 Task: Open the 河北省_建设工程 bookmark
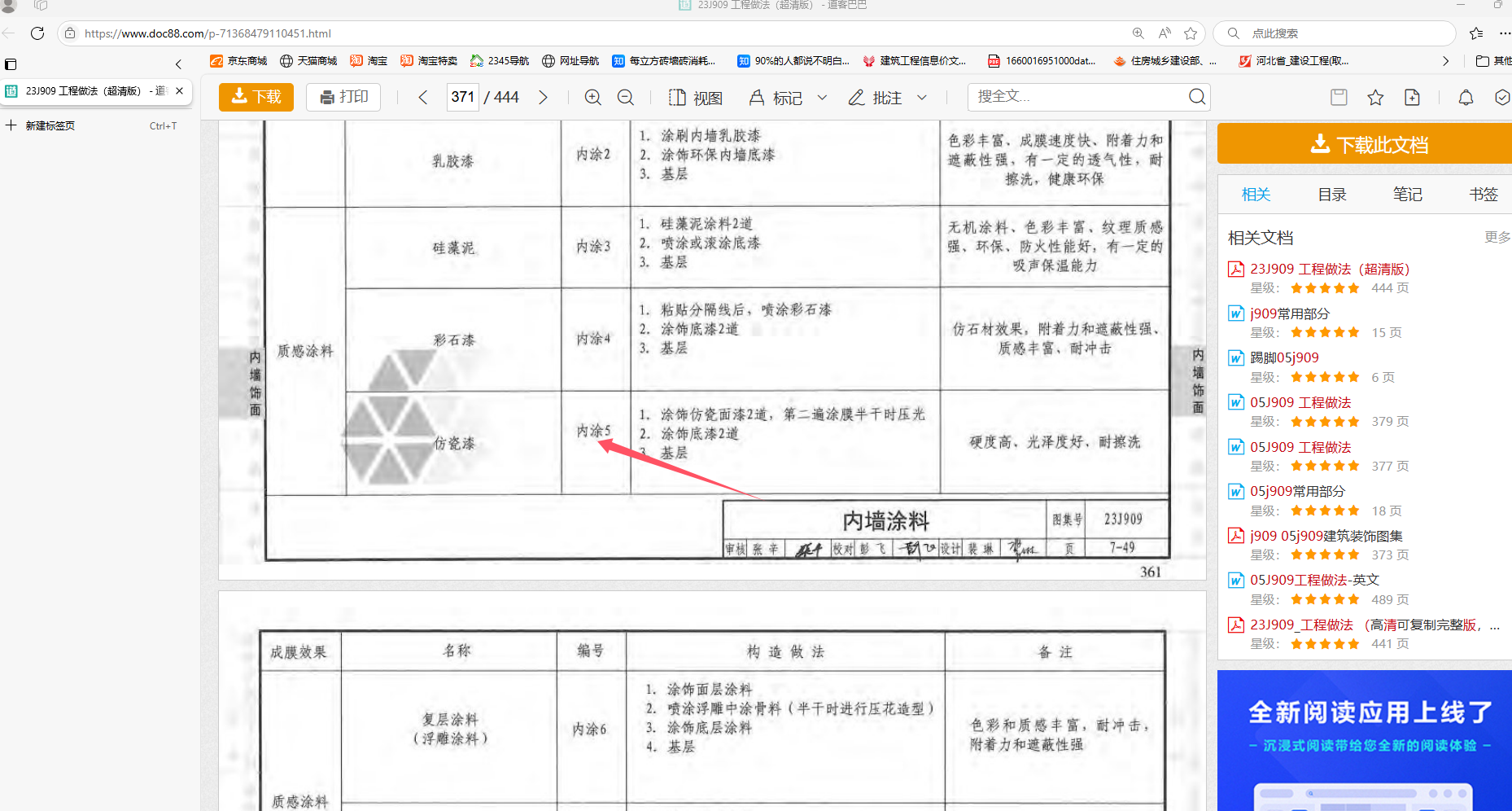click(x=1294, y=61)
